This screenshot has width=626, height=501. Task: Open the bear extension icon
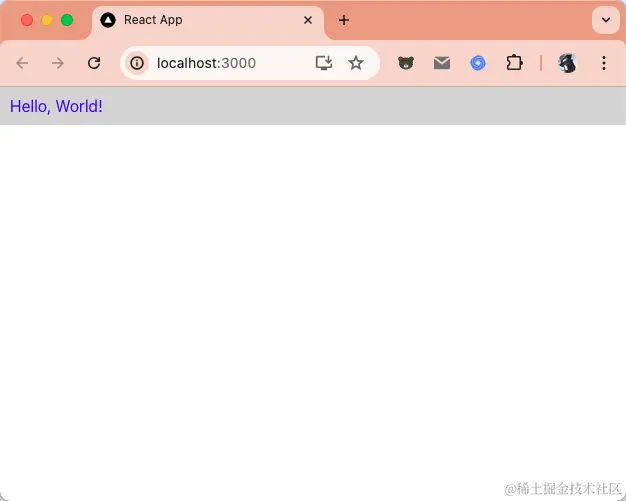(406, 63)
